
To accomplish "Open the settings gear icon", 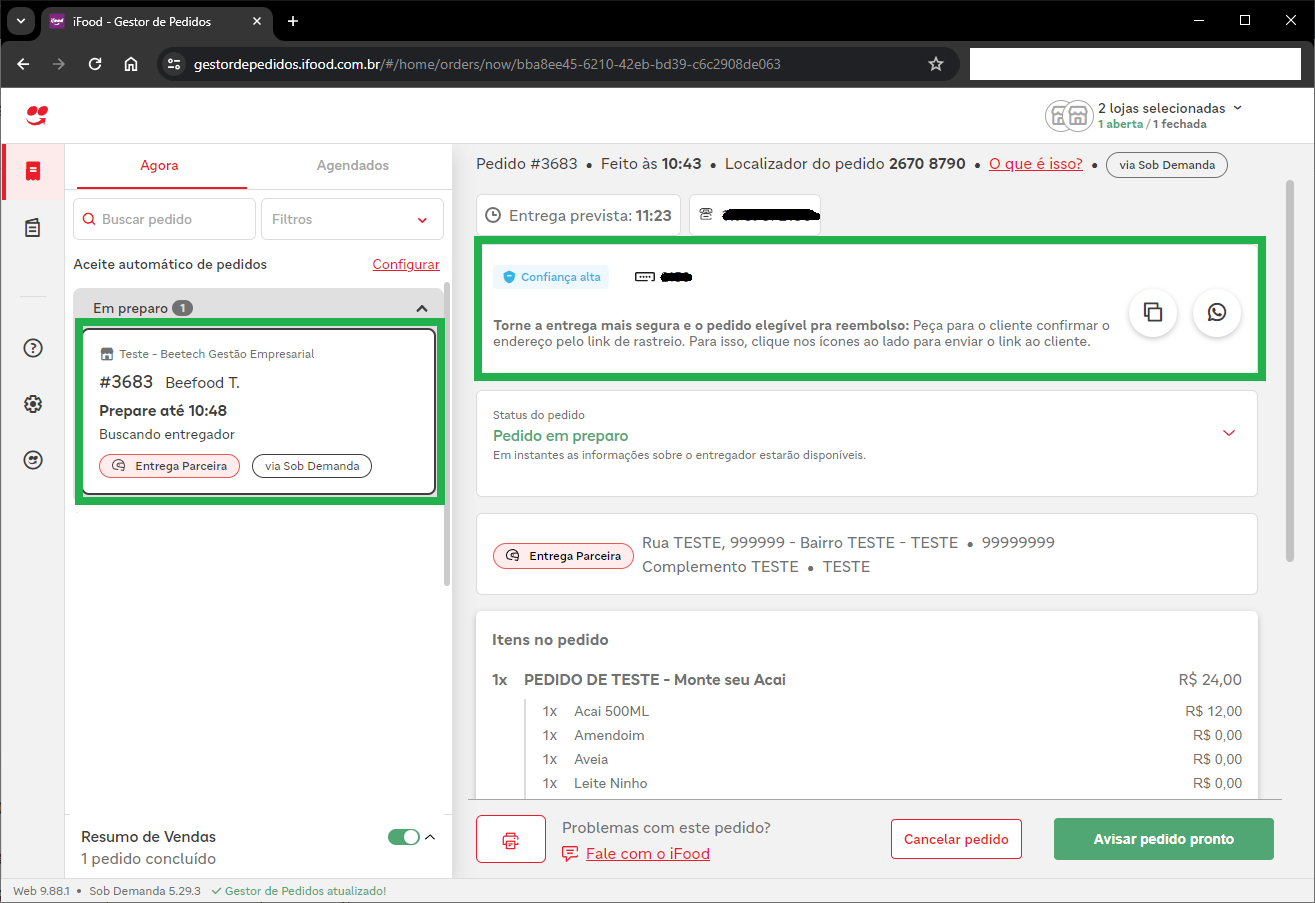I will click(x=33, y=404).
